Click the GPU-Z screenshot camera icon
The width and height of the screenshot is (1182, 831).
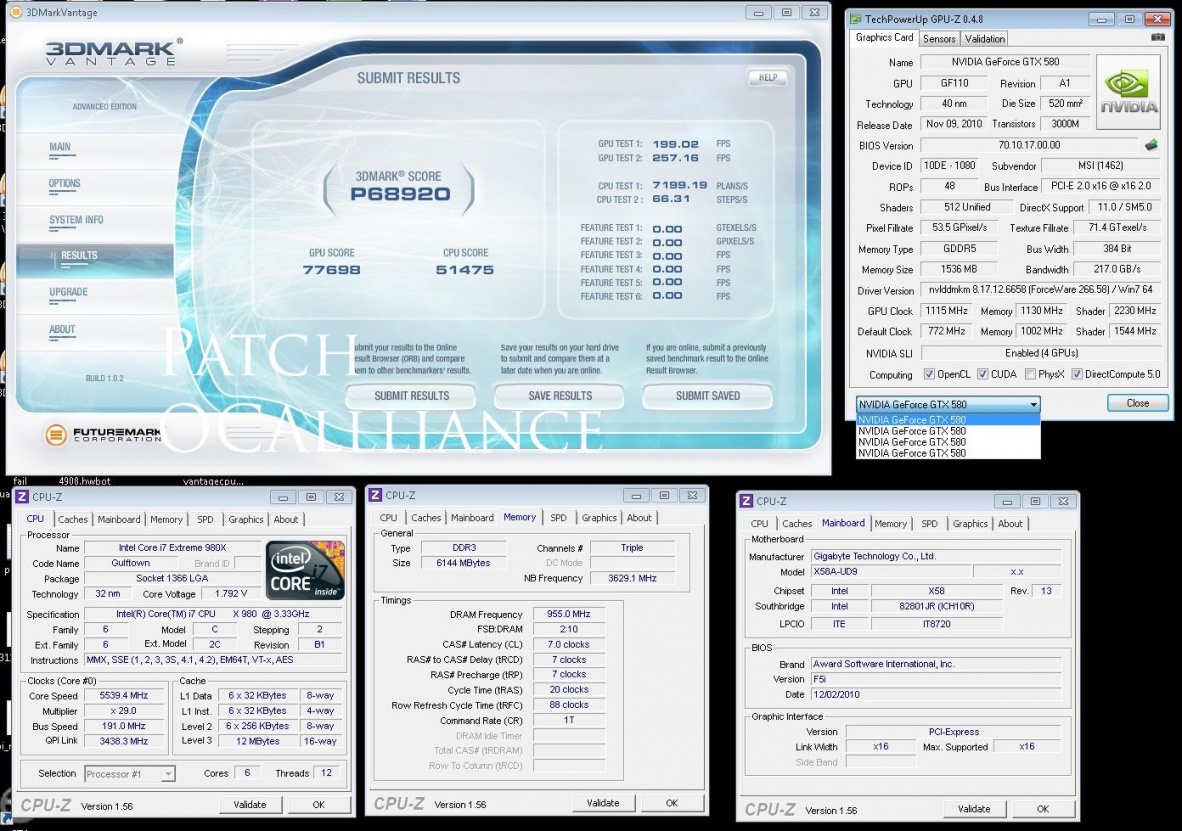[1158, 38]
